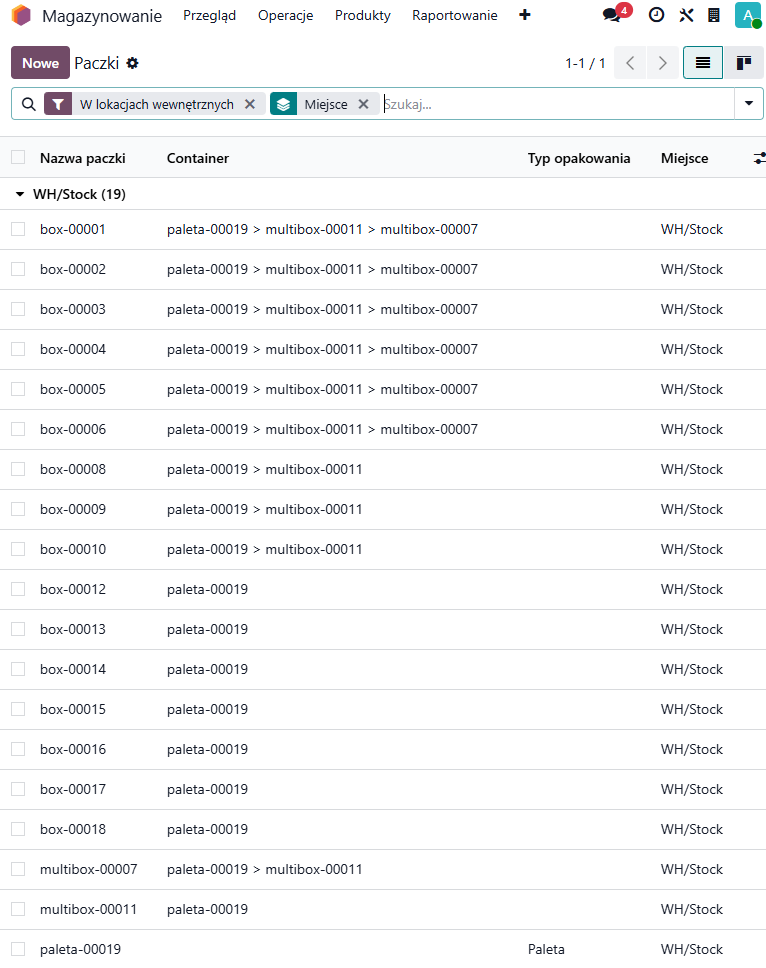Switch to the Kanban view
This screenshot has height=968, width=766.
click(743, 63)
